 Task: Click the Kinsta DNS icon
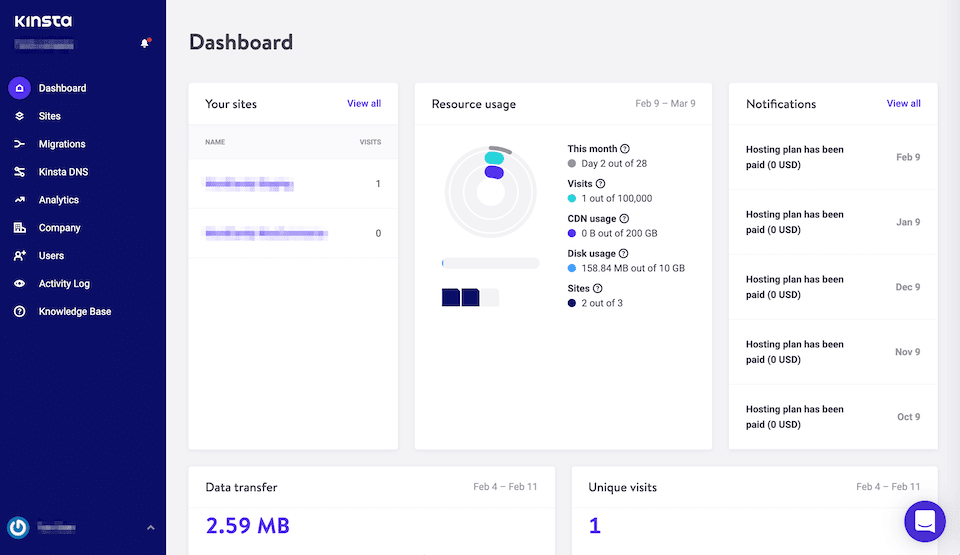(x=19, y=172)
